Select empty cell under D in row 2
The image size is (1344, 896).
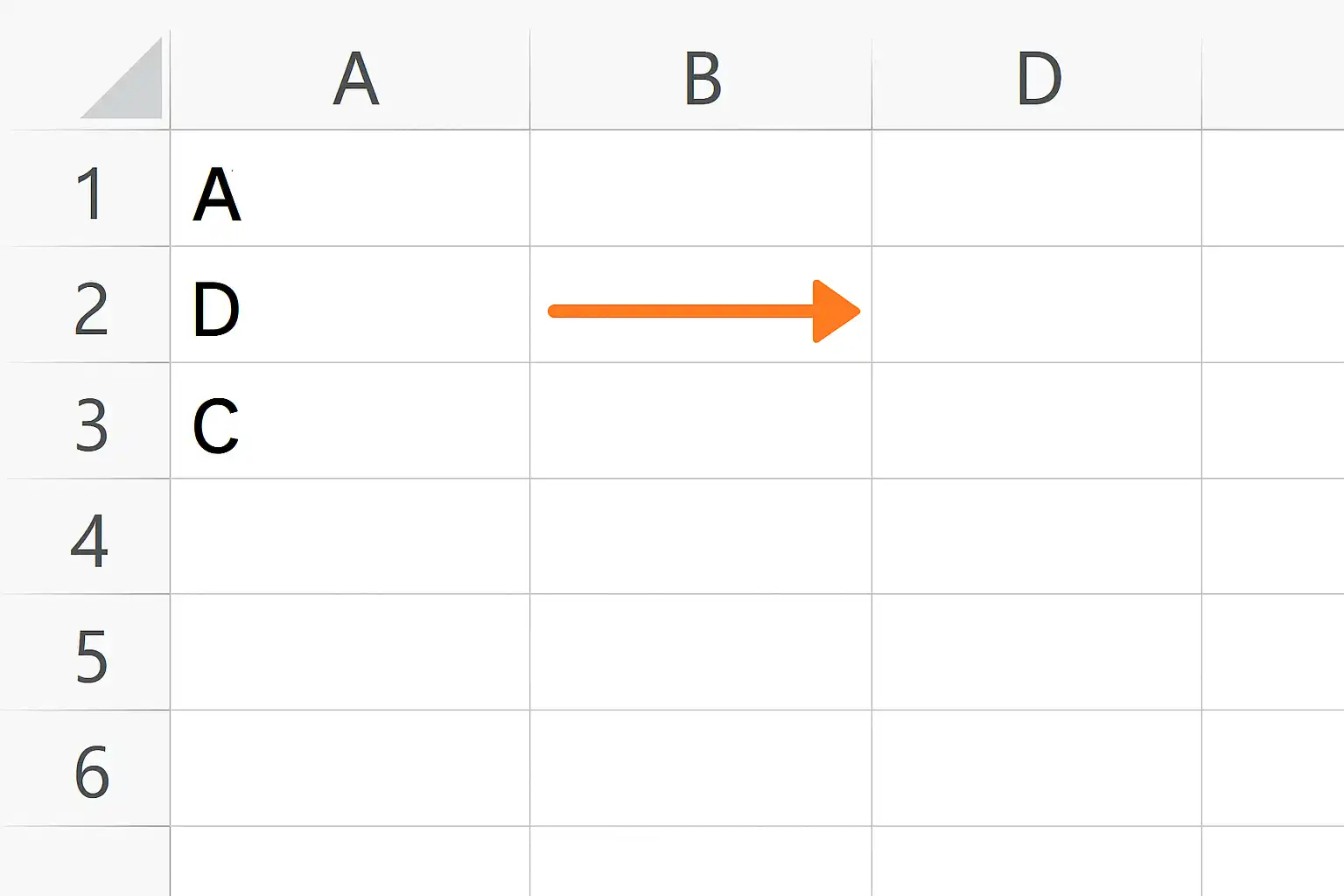tap(1037, 304)
